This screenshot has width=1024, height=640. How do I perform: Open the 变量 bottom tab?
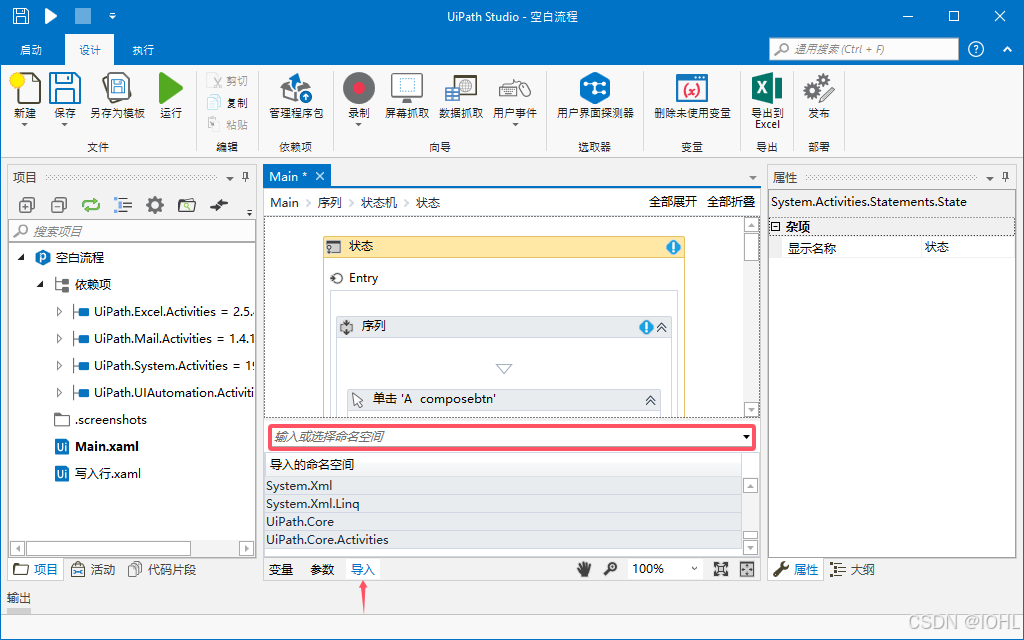click(x=281, y=569)
